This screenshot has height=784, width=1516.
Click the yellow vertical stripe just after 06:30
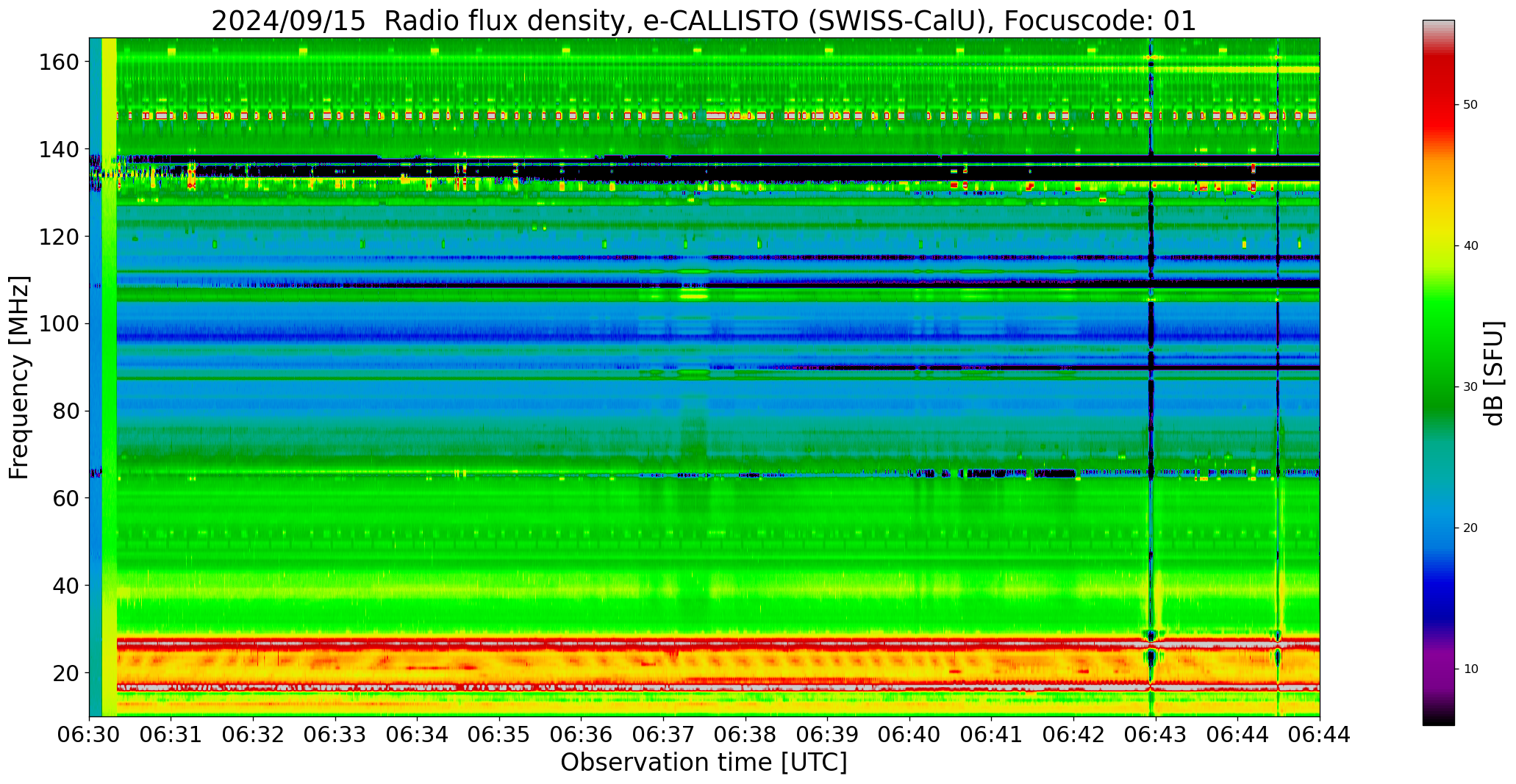109,377
